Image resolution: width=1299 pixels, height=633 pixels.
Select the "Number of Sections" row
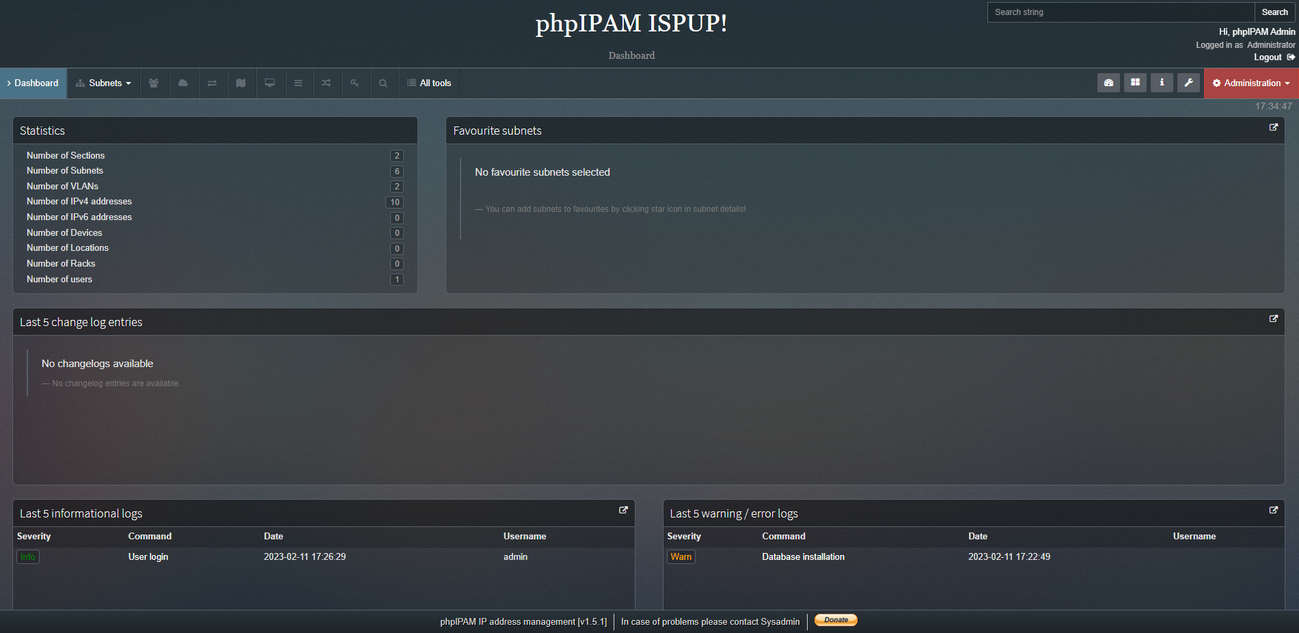pos(215,155)
